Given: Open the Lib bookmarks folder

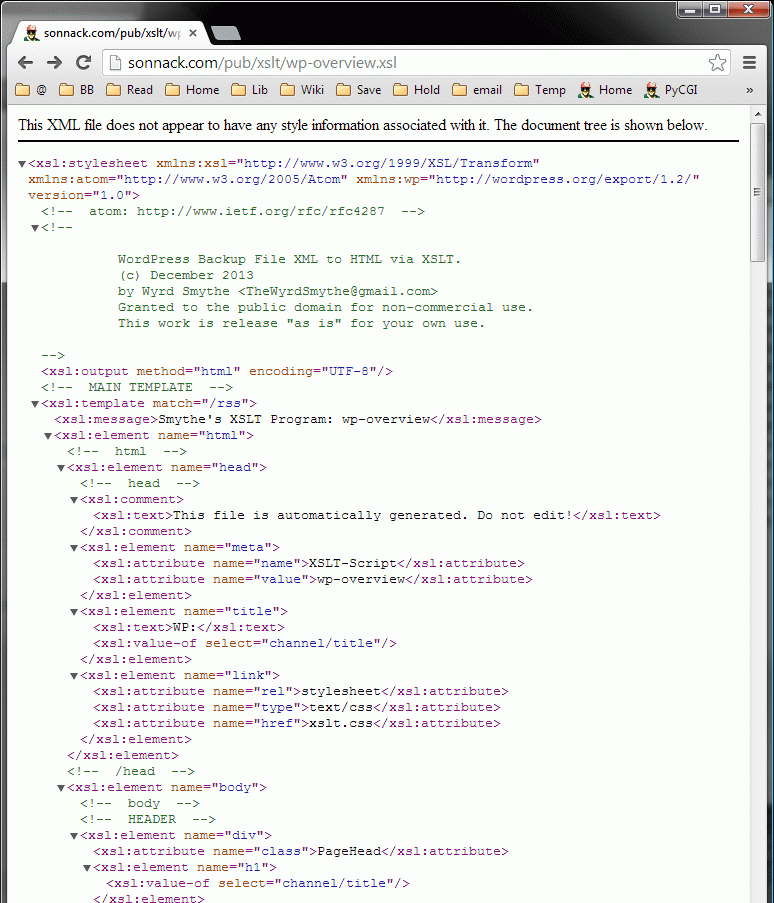Looking at the screenshot, I should 250,90.
